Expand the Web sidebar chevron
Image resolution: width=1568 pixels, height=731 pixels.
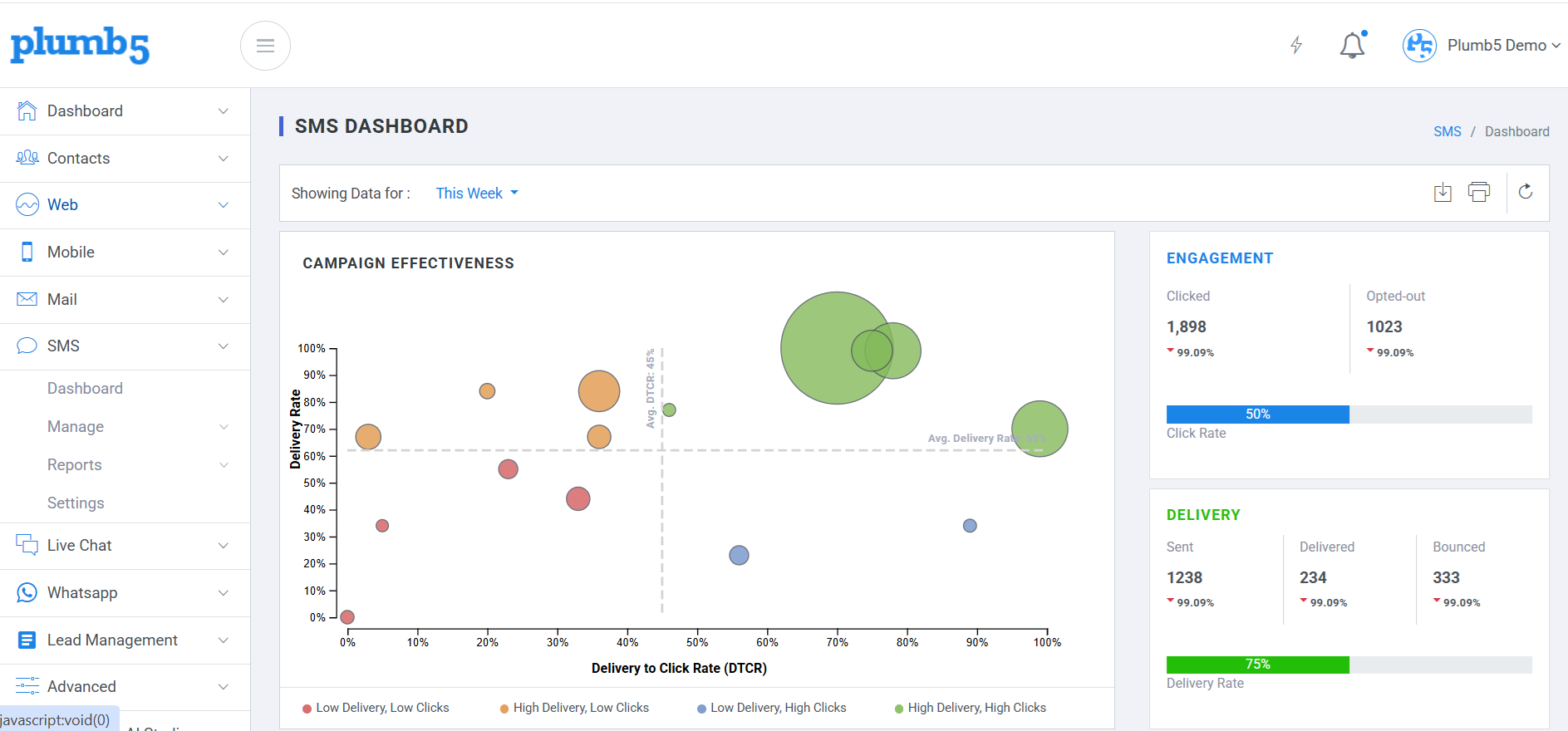(x=224, y=205)
